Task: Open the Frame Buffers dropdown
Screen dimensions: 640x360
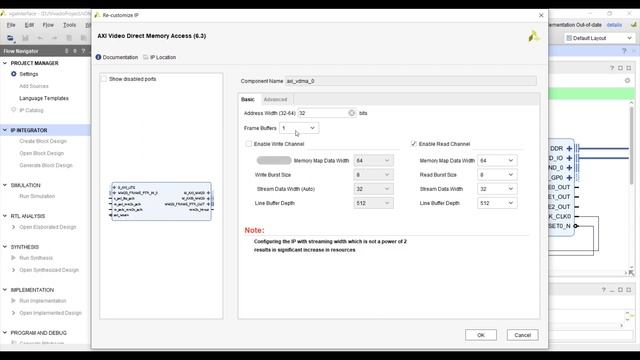Action: [299, 128]
